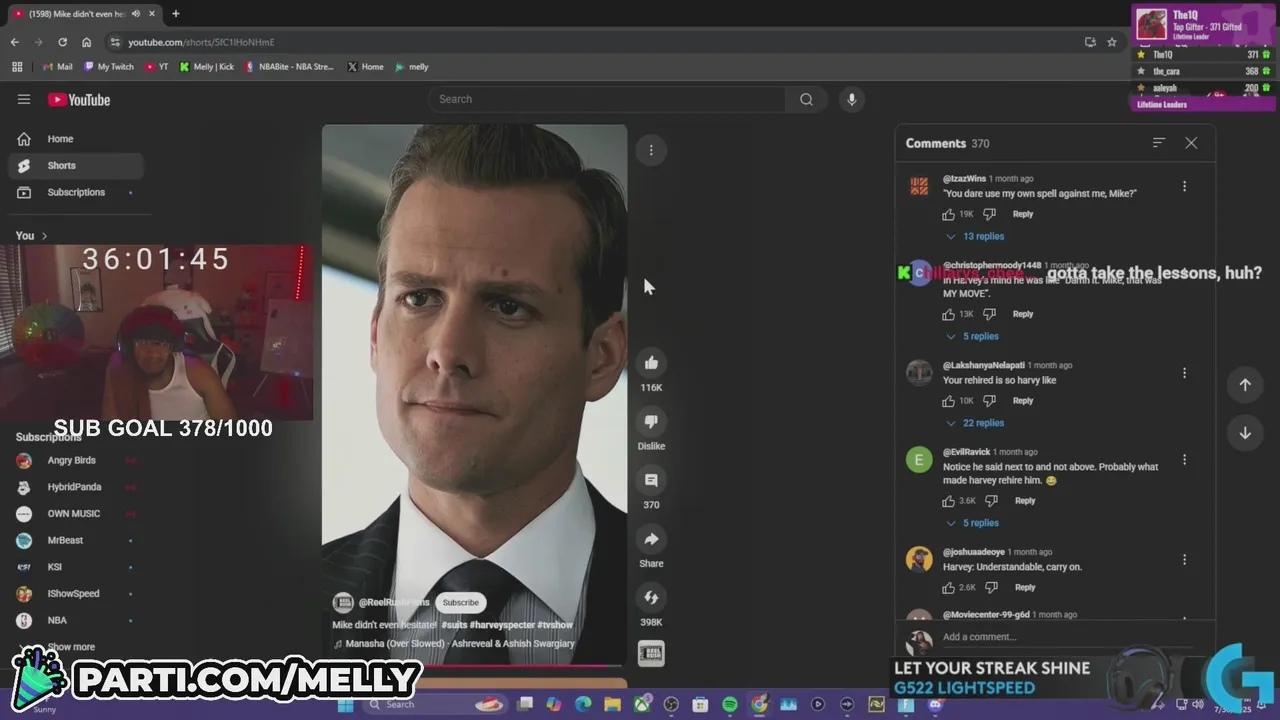Open the short's comments icon showing 370

click(651, 481)
